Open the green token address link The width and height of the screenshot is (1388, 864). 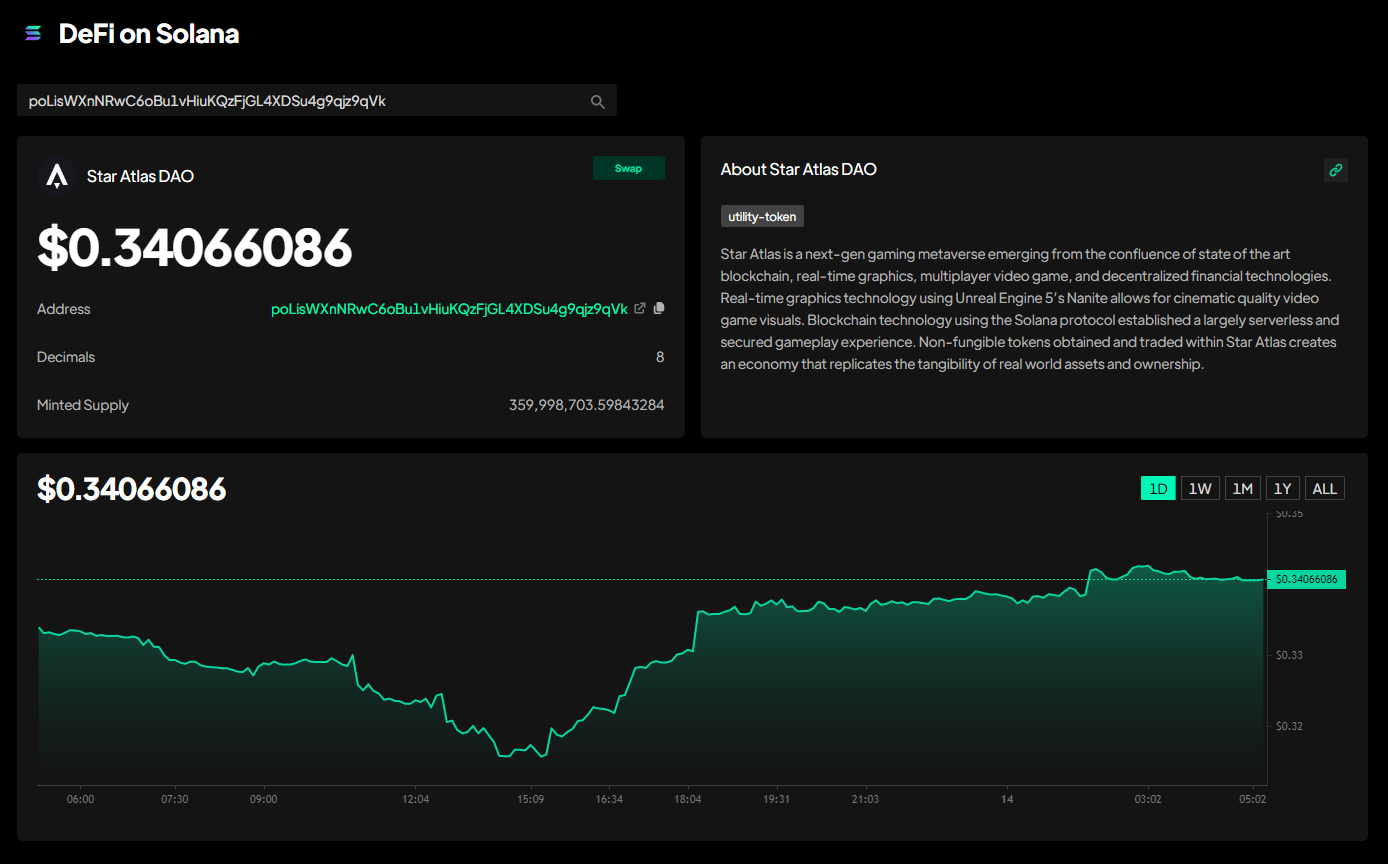pyautogui.click(x=449, y=309)
